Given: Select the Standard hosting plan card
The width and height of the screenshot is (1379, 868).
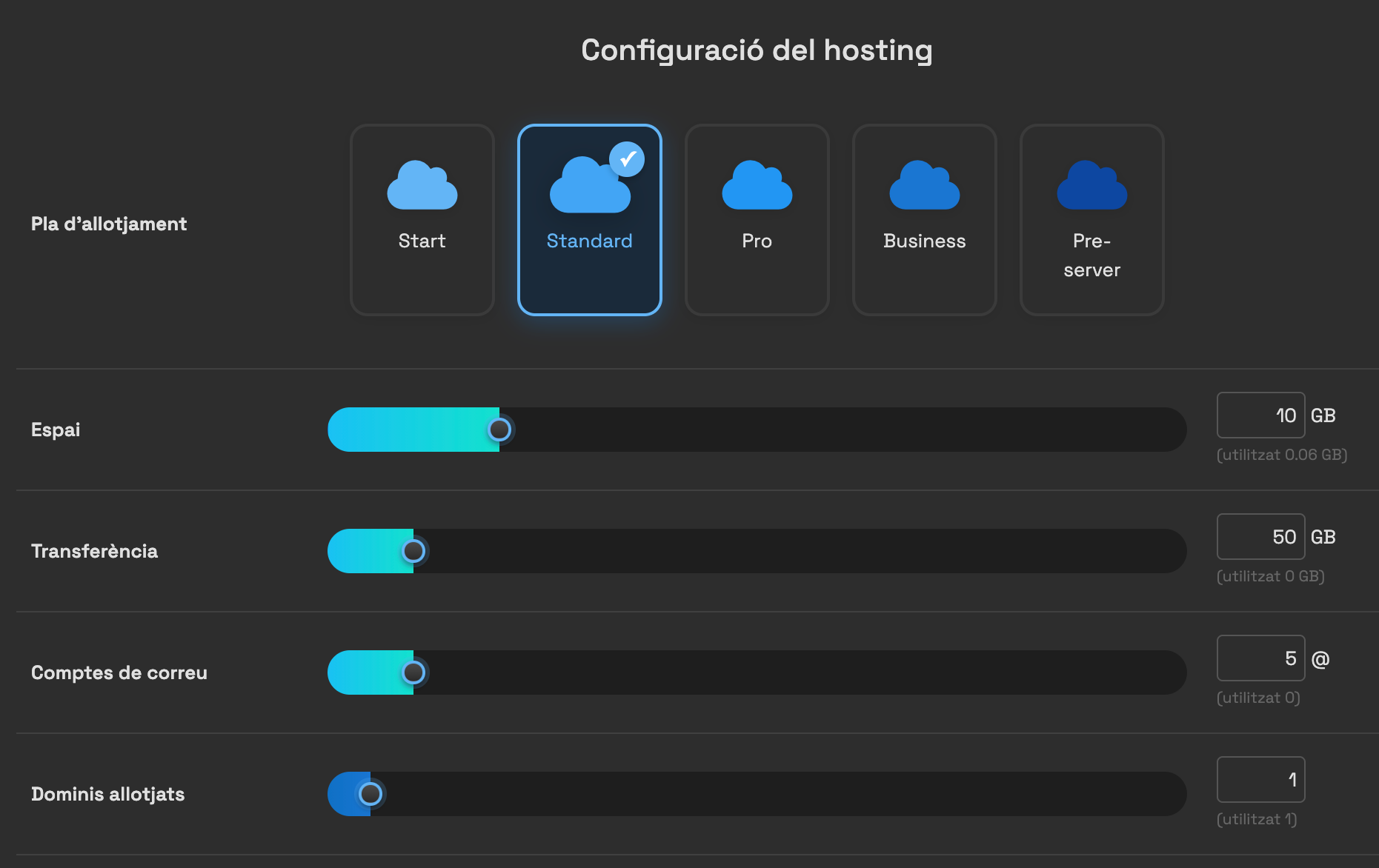Looking at the screenshot, I should pos(589,220).
